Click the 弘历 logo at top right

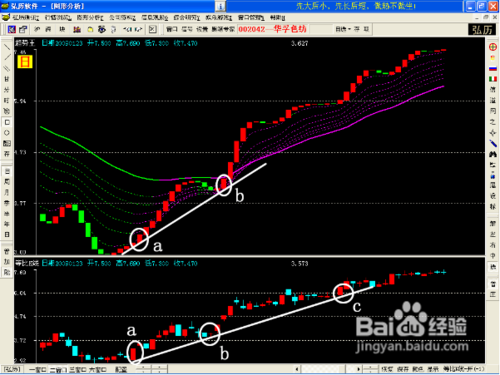click(x=482, y=30)
